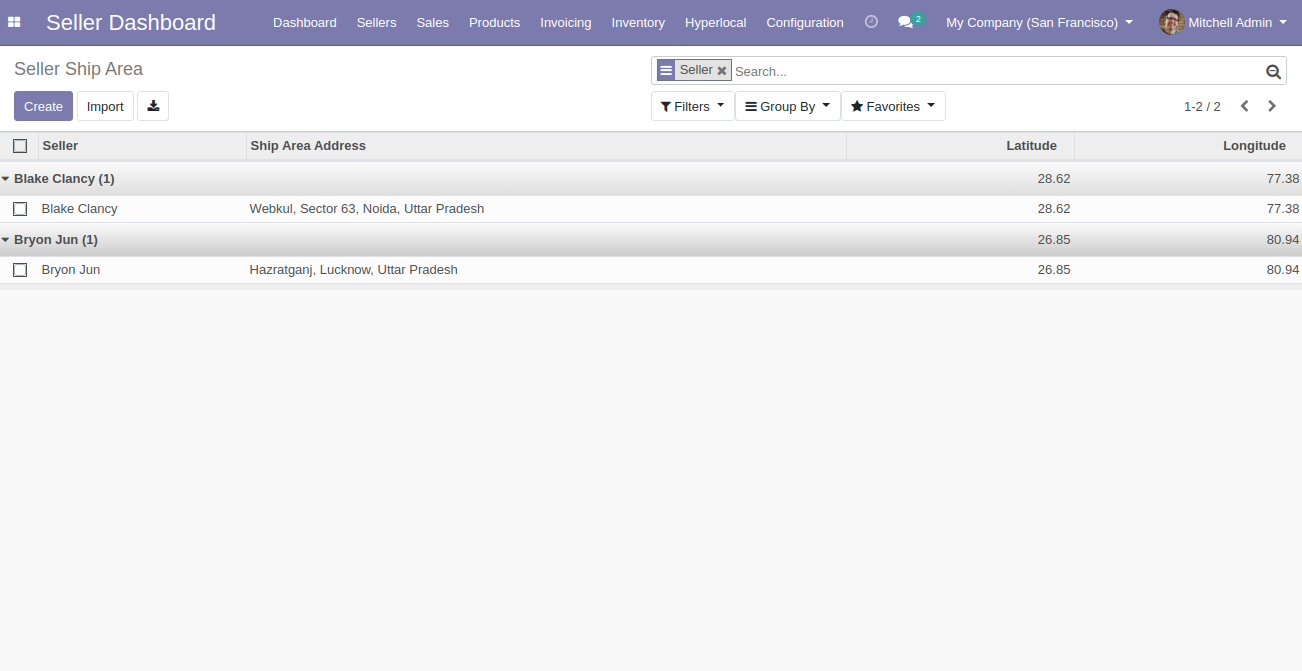Image resolution: width=1302 pixels, height=671 pixels.
Task: Sort by the Longitude column header
Action: 1188,146
